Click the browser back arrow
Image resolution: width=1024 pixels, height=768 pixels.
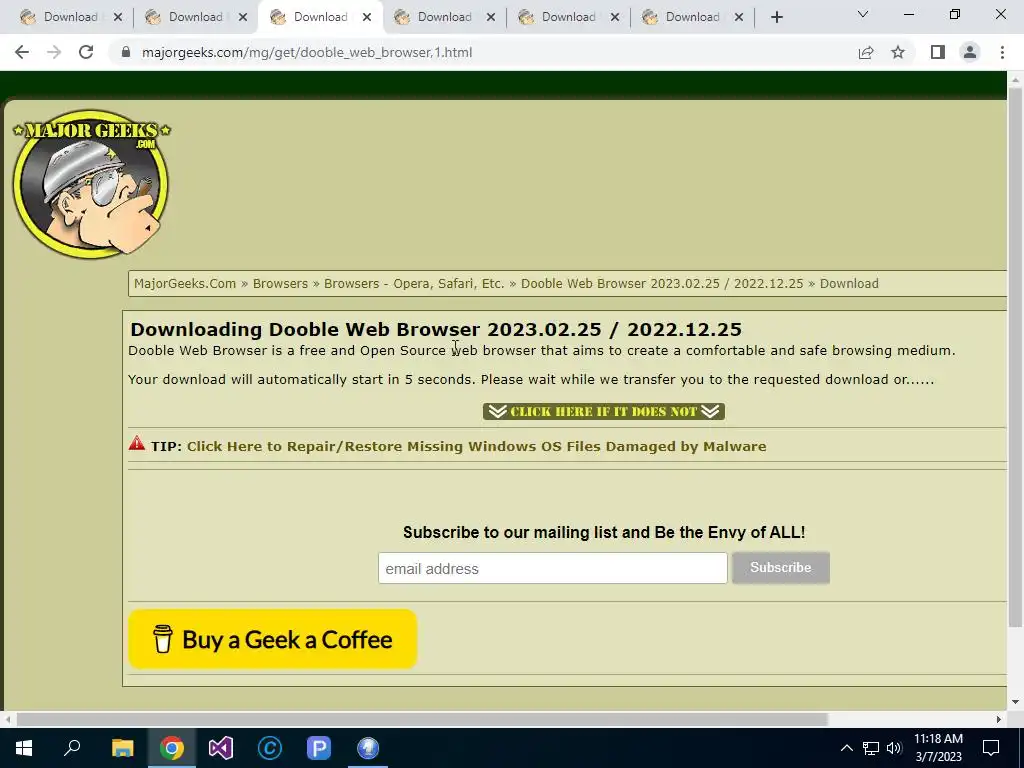pos(22,52)
